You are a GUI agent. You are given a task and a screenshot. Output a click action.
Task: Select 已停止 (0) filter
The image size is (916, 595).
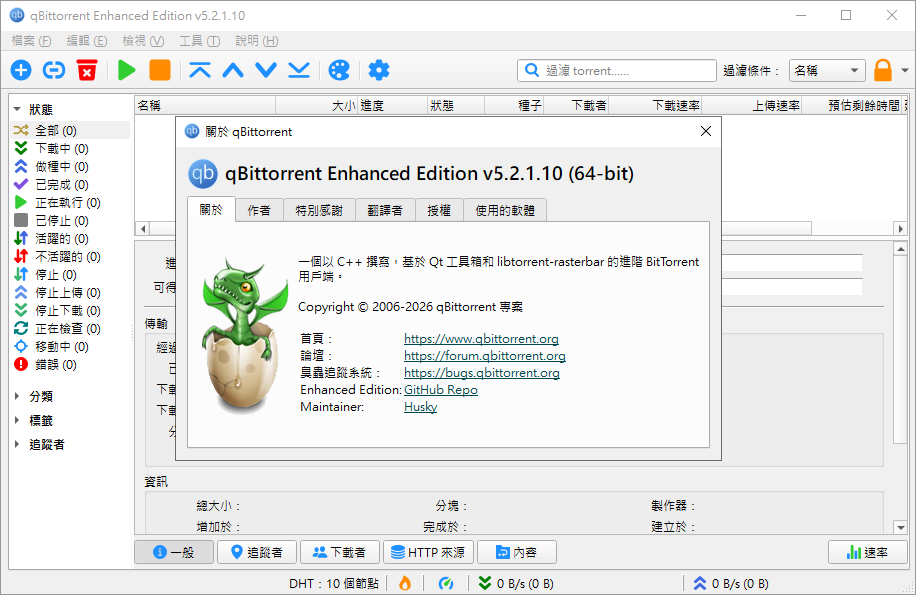[x=70, y=221]
